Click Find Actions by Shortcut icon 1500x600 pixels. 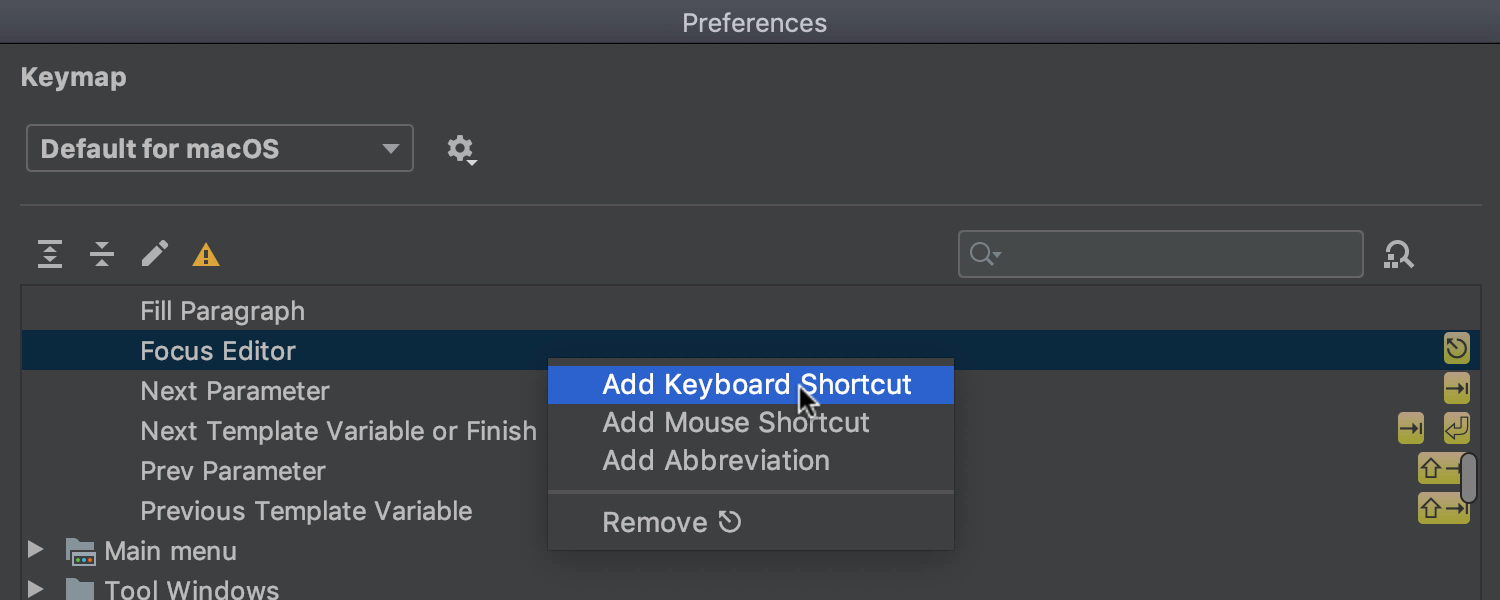(1398, 255)
